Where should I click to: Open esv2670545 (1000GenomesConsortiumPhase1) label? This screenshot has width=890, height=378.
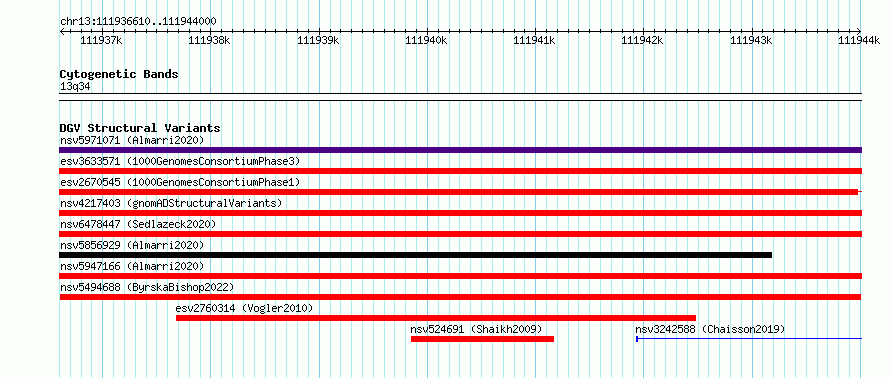[x=180, y=182]
